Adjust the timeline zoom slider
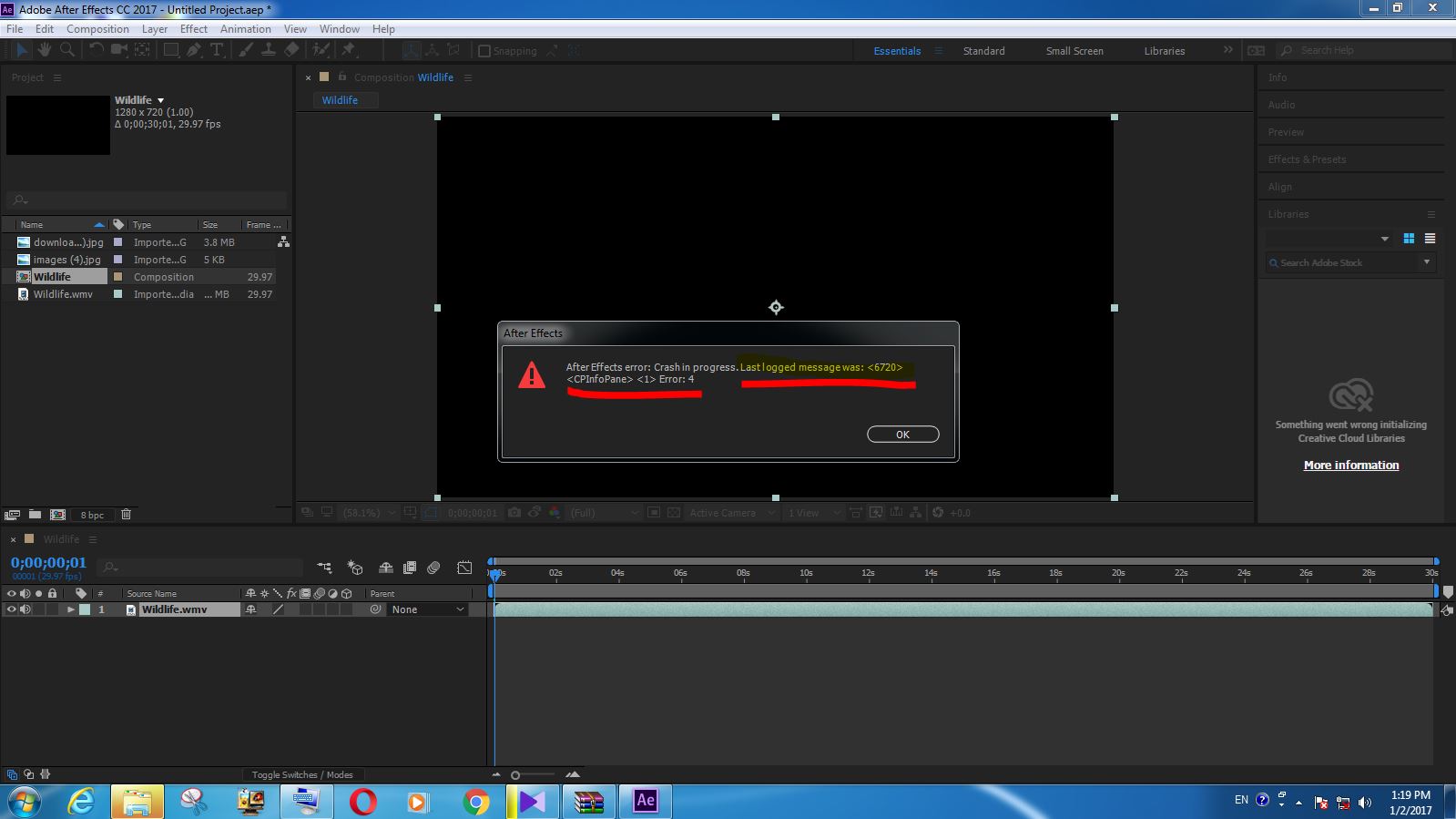Image resolution: width=1456 pixels, height=819 pixels. 515,775
